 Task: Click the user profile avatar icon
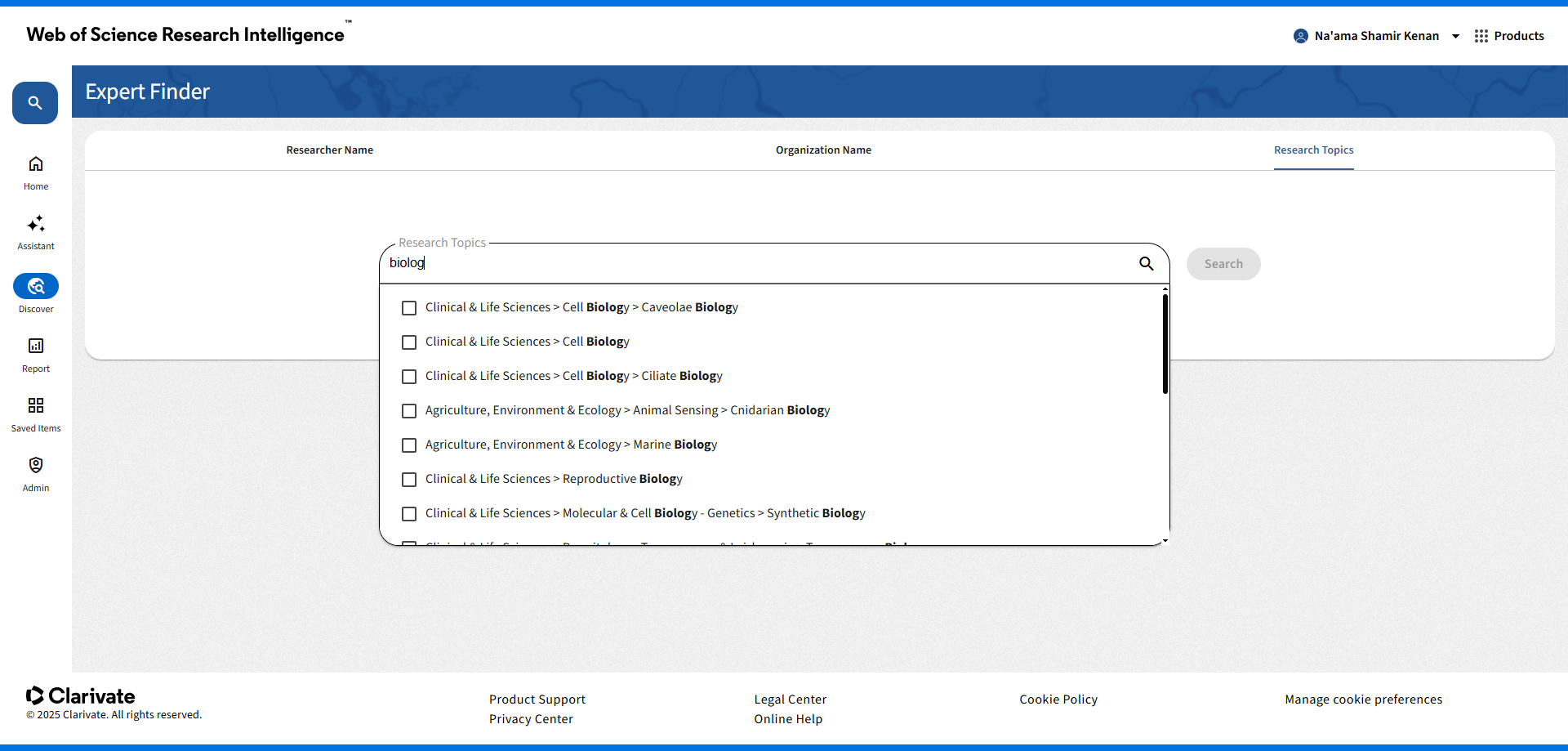click(1301, 36)
